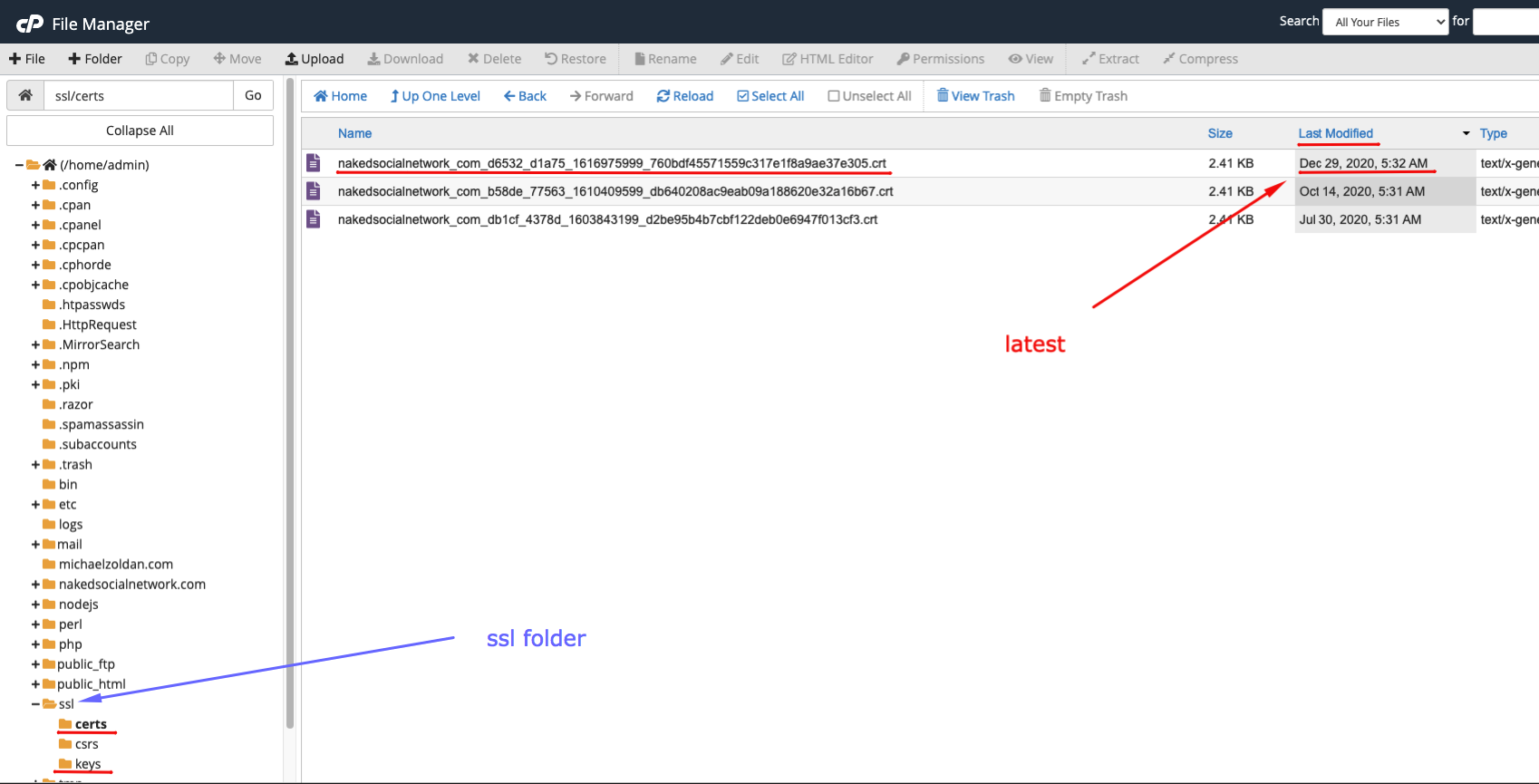The image size is (1539, 784).
Task: Click the Forward navigation link
Action: point(601,96)
